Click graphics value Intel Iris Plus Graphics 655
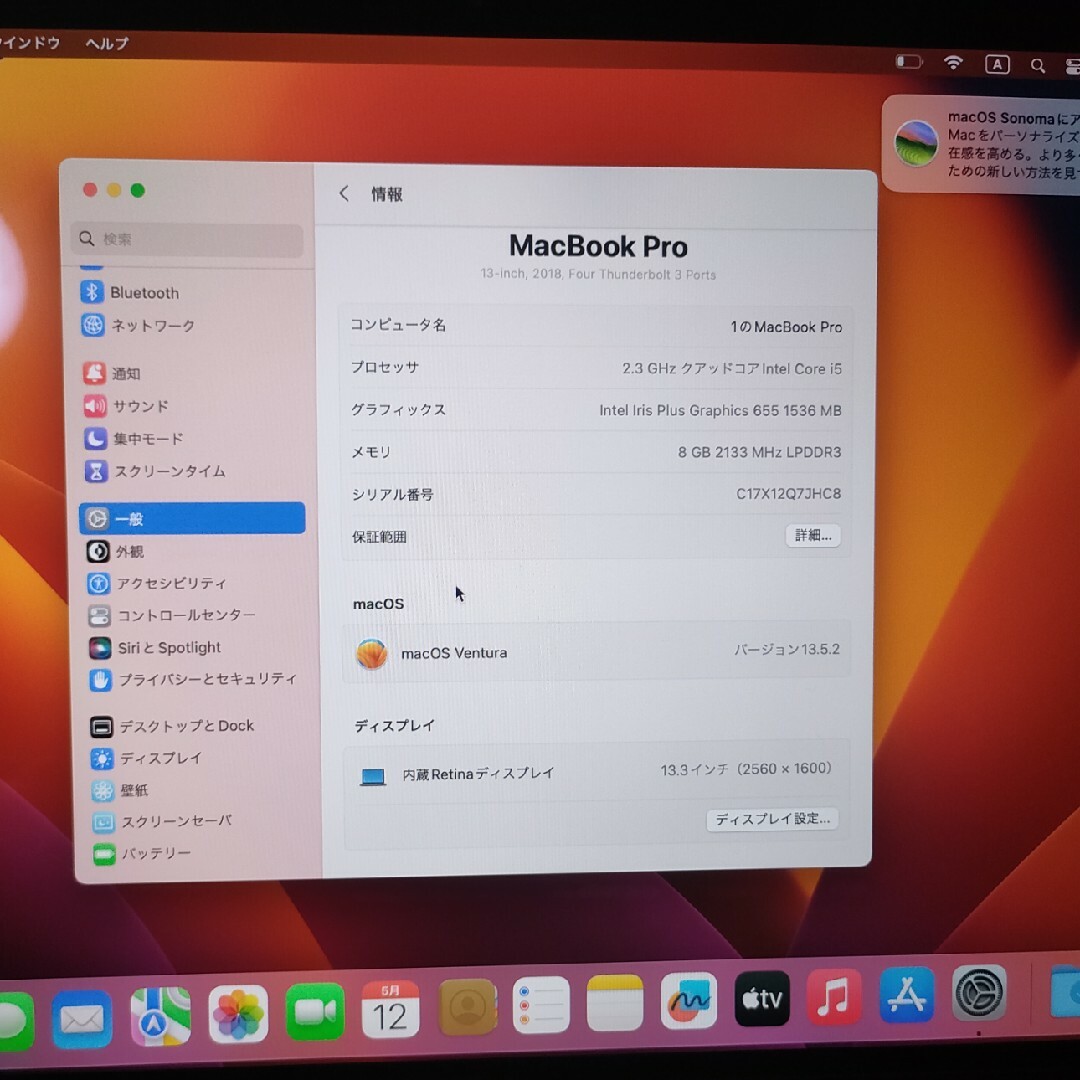 (720, 410)
